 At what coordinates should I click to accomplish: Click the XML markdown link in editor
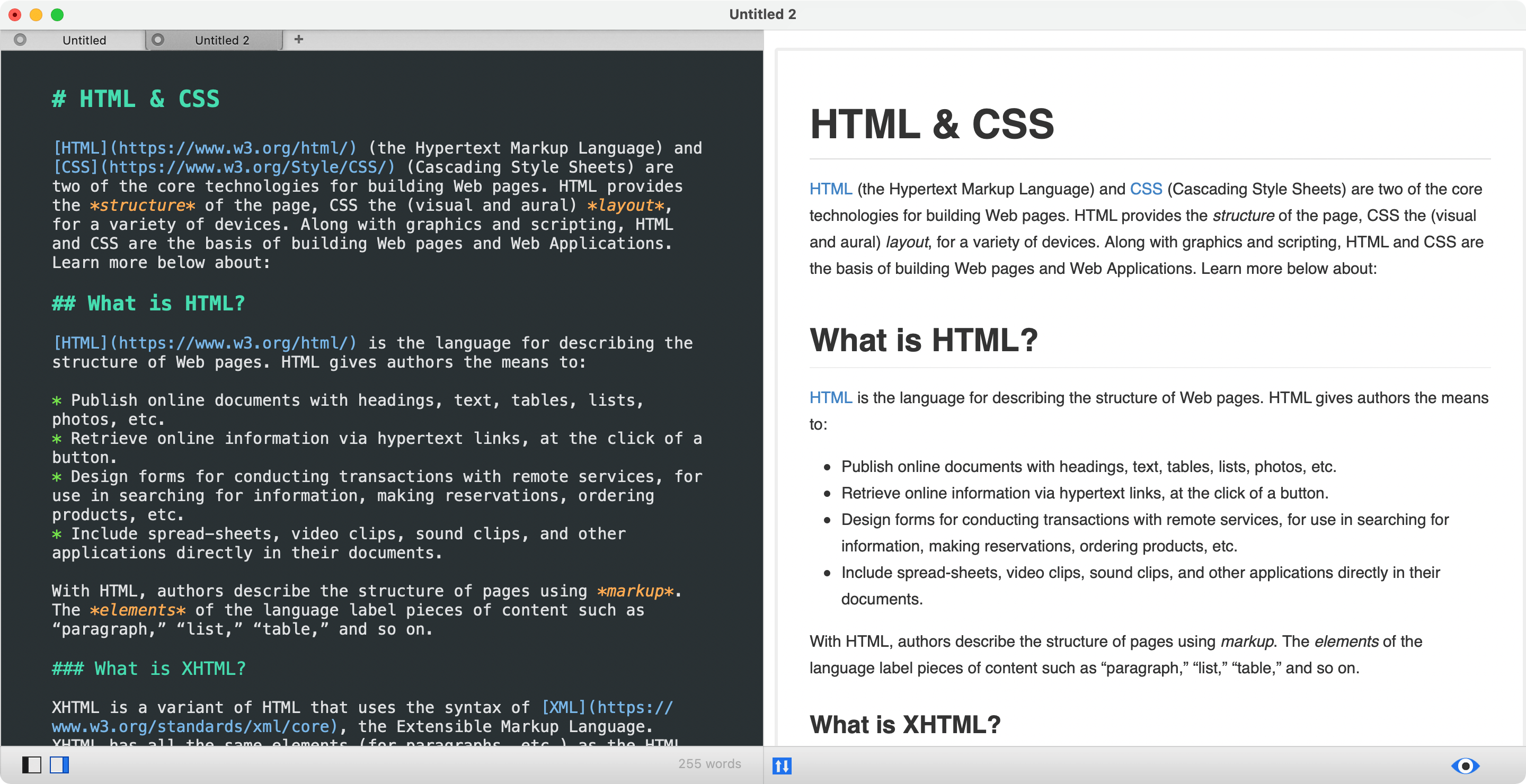[x=362, y=717]
